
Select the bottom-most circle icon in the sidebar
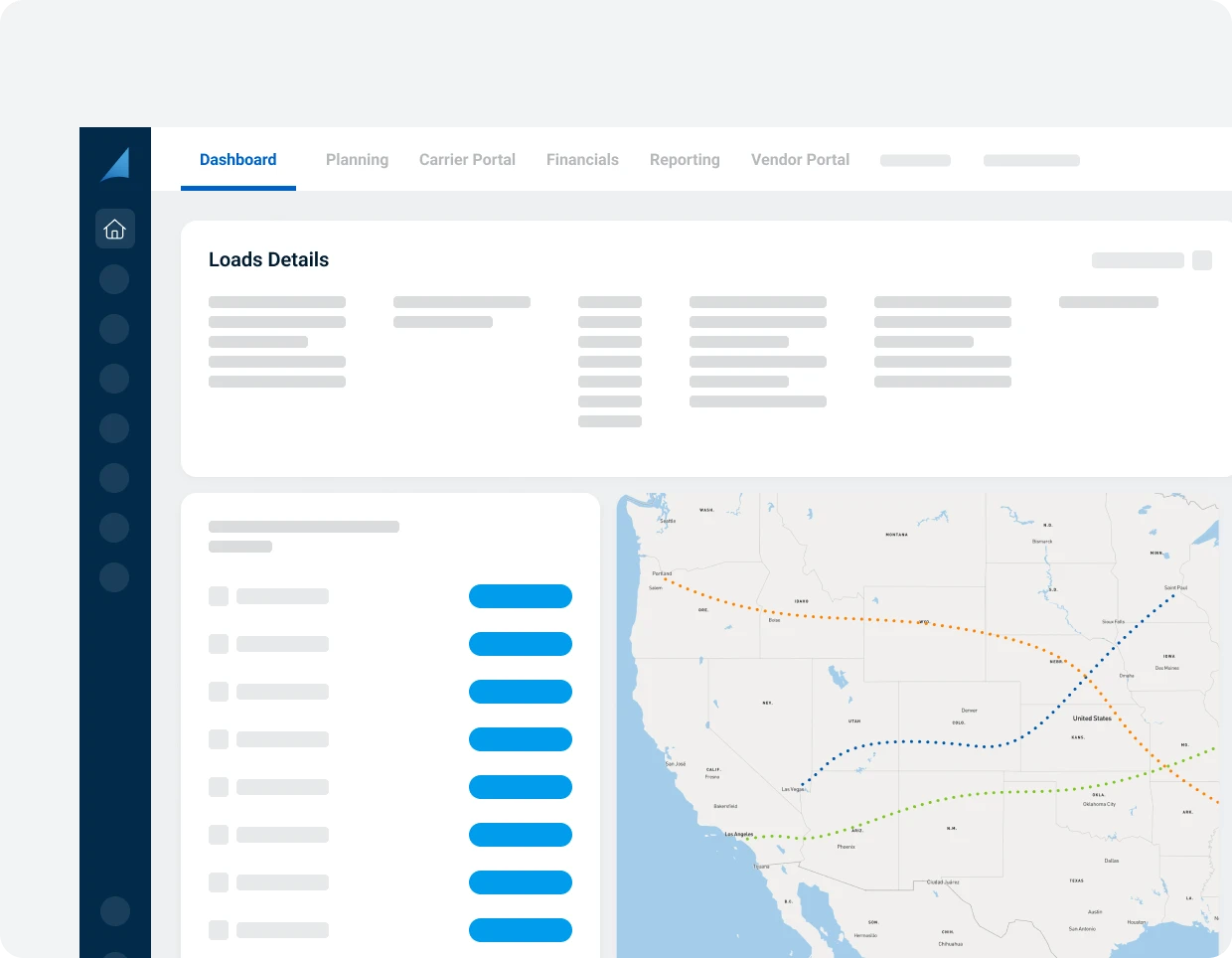coord(115,911)
